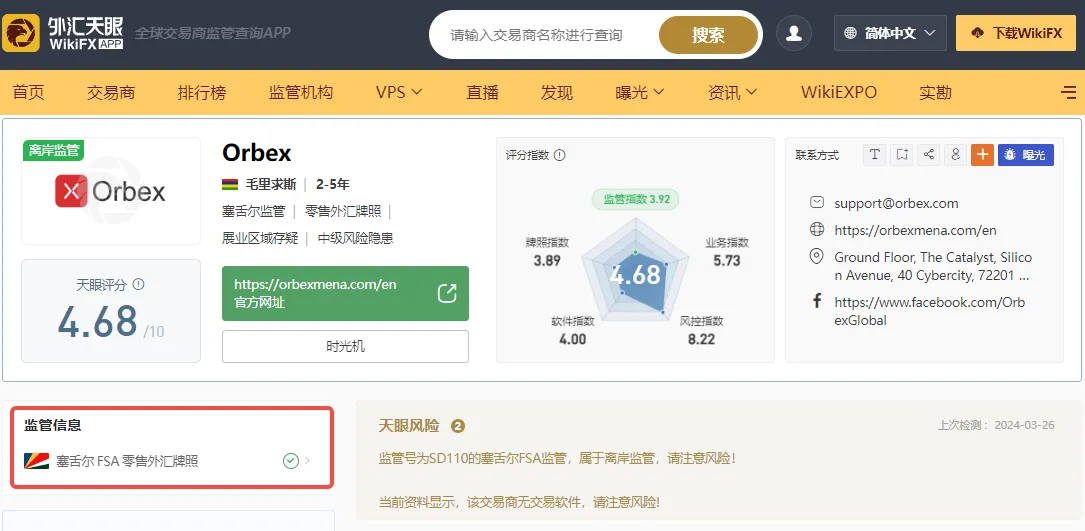Click the 下载WikiFX download button
Image resolution: width=1085 pixels, height=531 pixels.
tap(1016, 33)
